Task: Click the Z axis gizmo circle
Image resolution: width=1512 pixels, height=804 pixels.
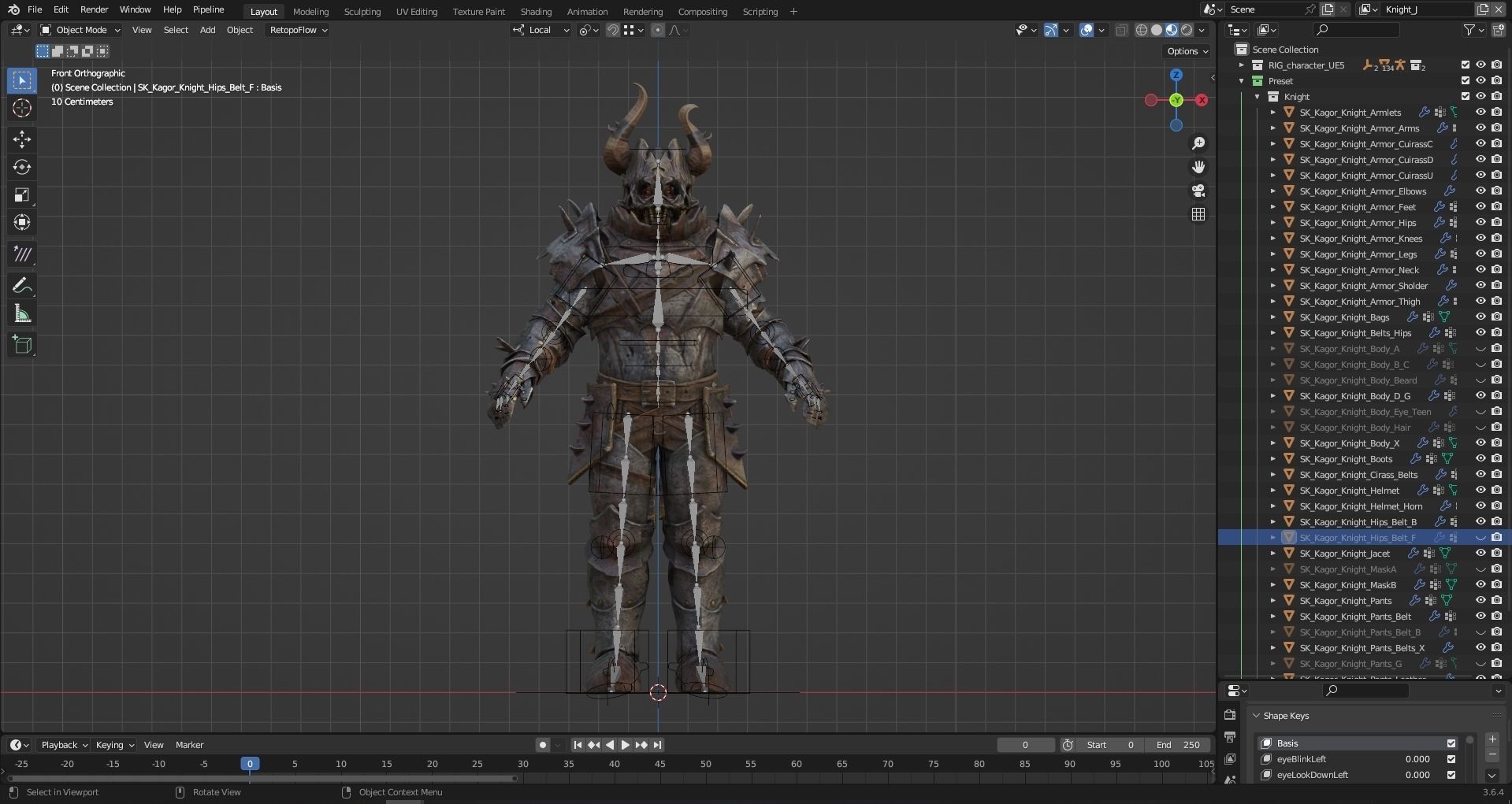Action: pos(1176,75)
